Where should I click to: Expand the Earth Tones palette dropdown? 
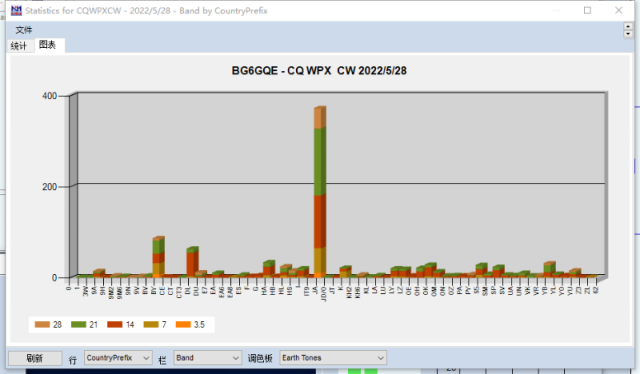[x=333, y=358]
